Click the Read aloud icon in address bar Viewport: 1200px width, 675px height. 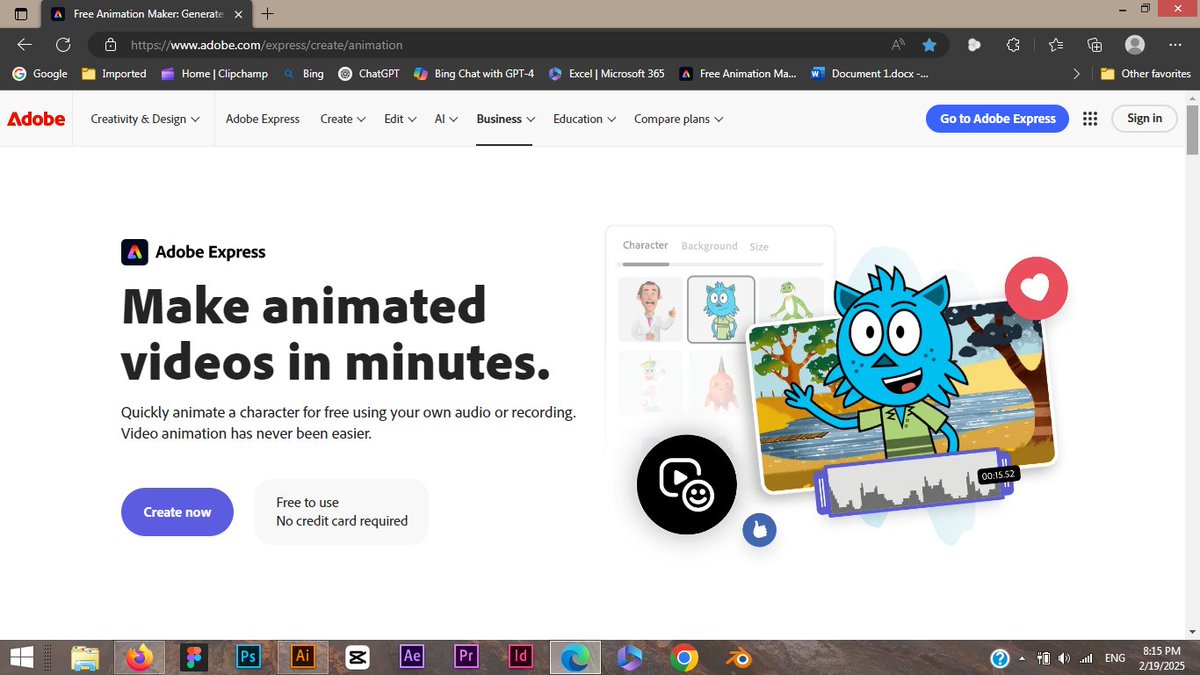click(898, 45)
